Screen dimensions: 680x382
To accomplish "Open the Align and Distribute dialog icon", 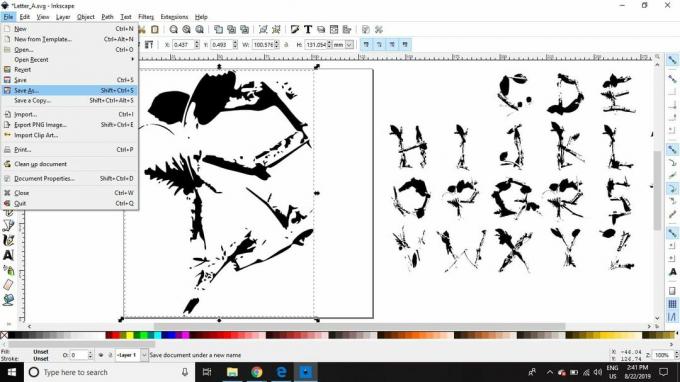I will coord(347,29).
